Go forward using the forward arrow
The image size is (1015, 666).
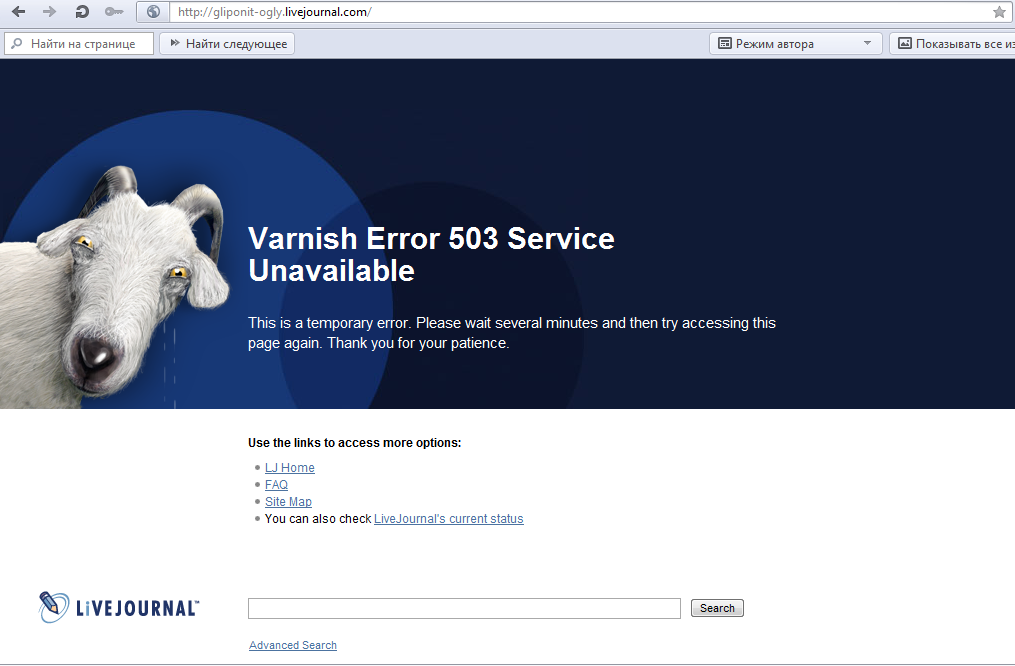[x=49, y=12]
